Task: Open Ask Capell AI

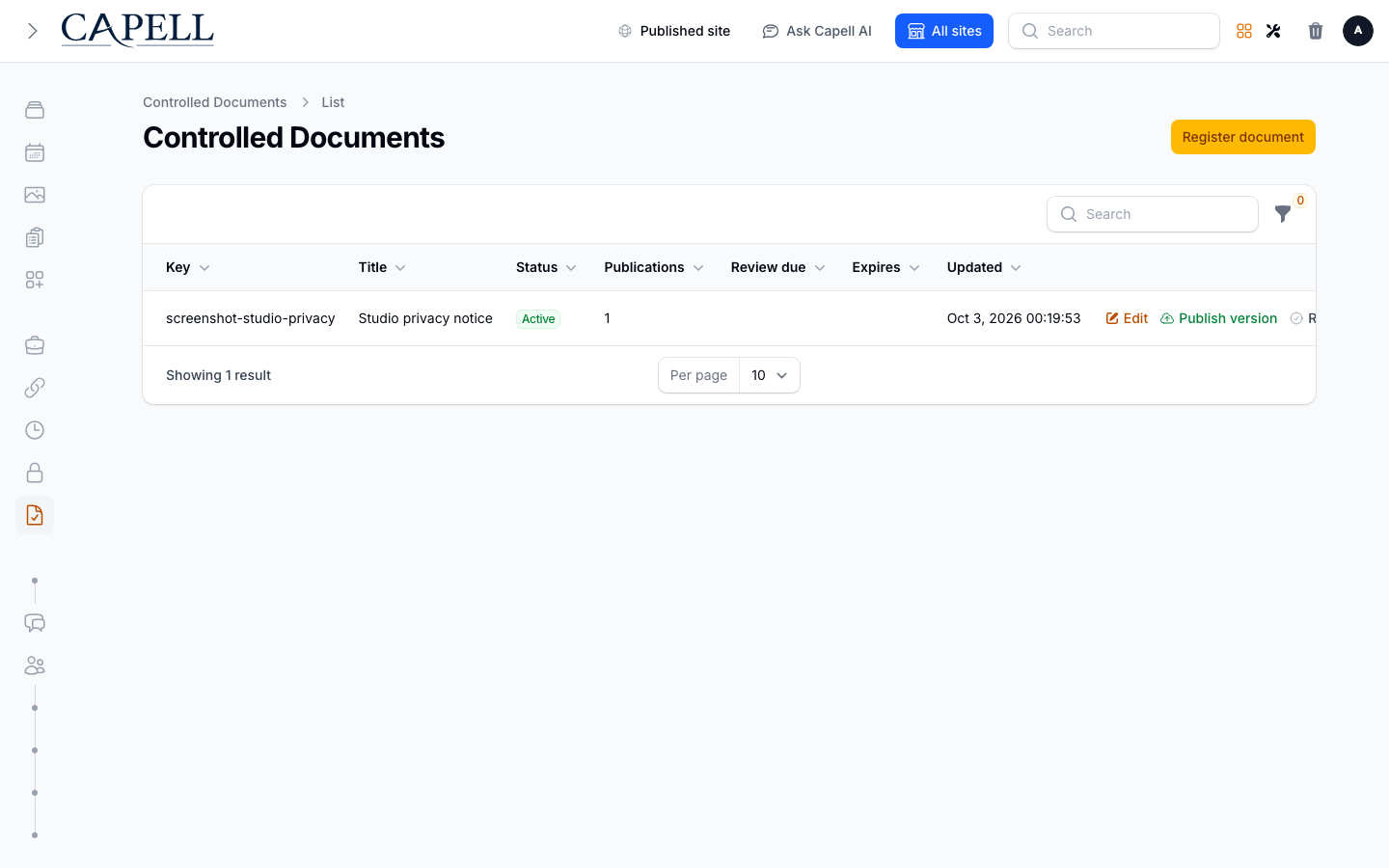Action: point(817,31)
